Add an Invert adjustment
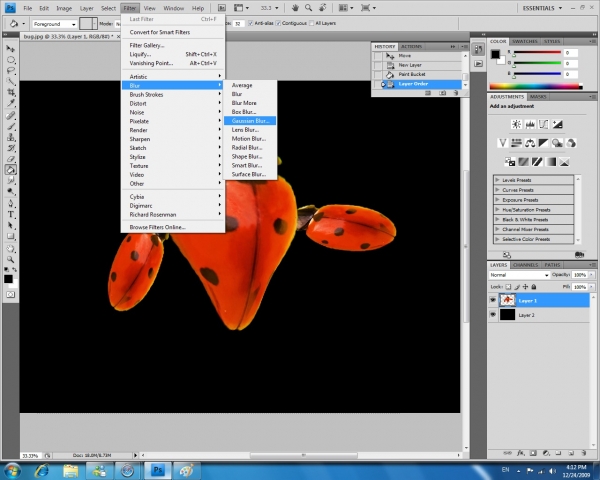The image size is (600, 480). click(x=510, y=162)
